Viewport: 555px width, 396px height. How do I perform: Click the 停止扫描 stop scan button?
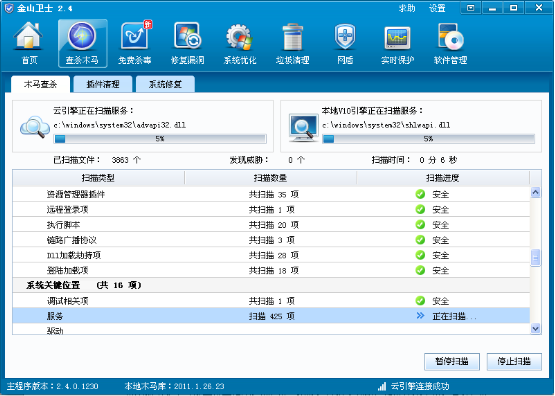pyautogui.click(x=514, y=361)
